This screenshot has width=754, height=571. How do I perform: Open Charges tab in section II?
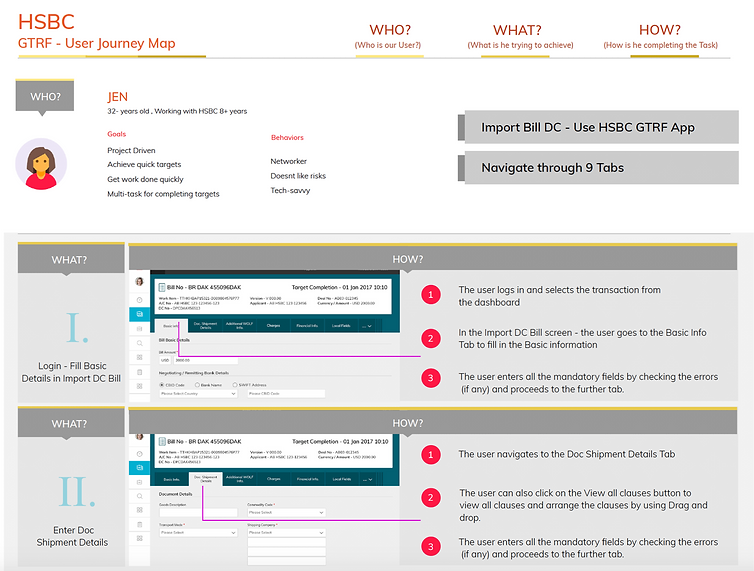(274, 479)
